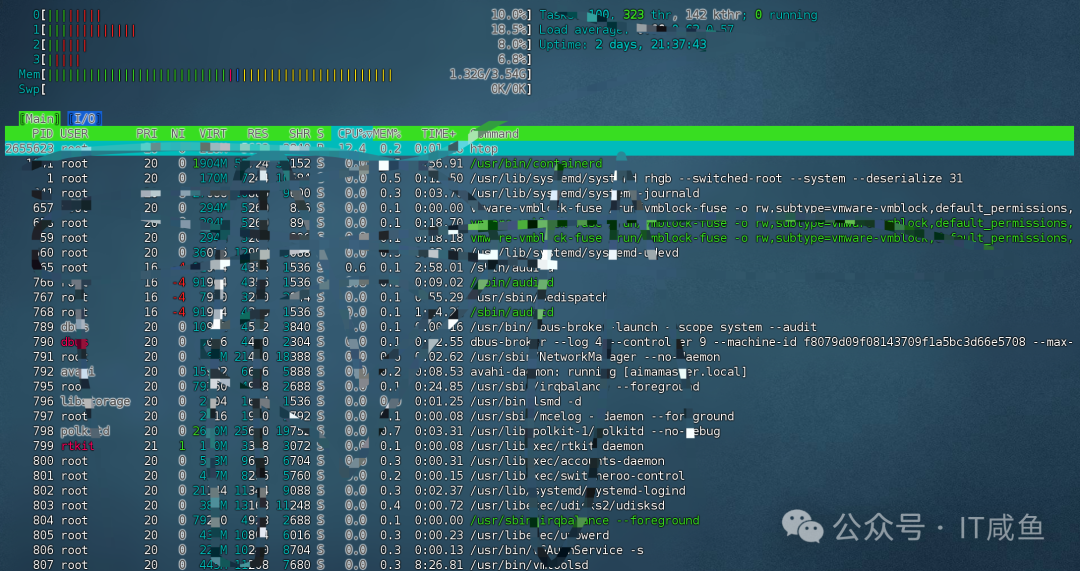Click the 1904M VIRT value
Image resolution: width=1080 pixels, height=571 pixels.
tap(209, 163)
